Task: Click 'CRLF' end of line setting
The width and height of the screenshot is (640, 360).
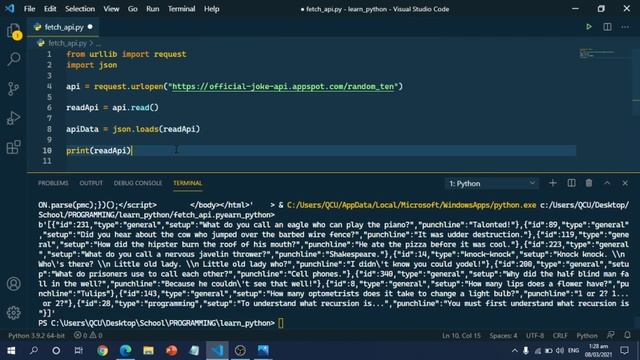Action: click(x=560, y=336)
